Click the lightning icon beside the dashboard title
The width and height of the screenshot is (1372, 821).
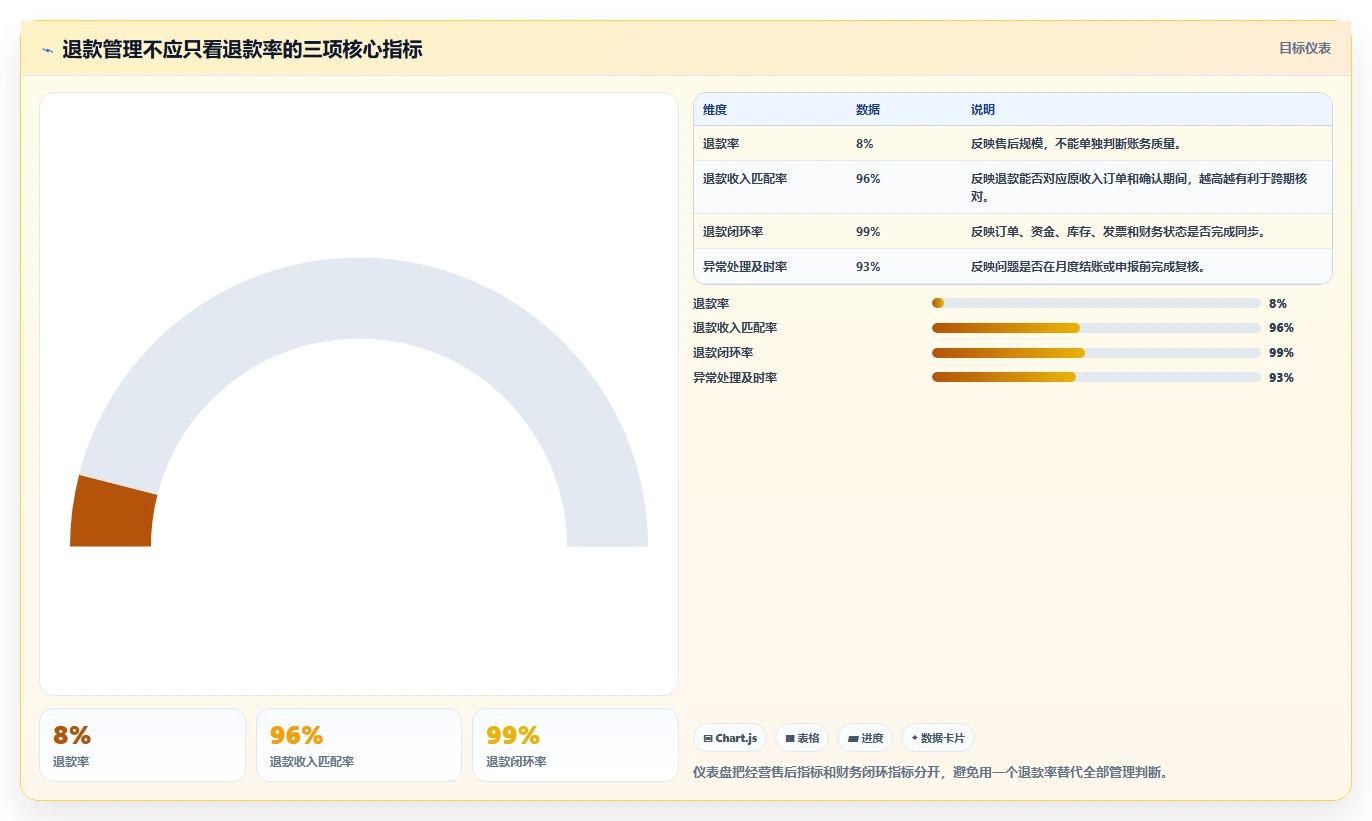(47, 50)
